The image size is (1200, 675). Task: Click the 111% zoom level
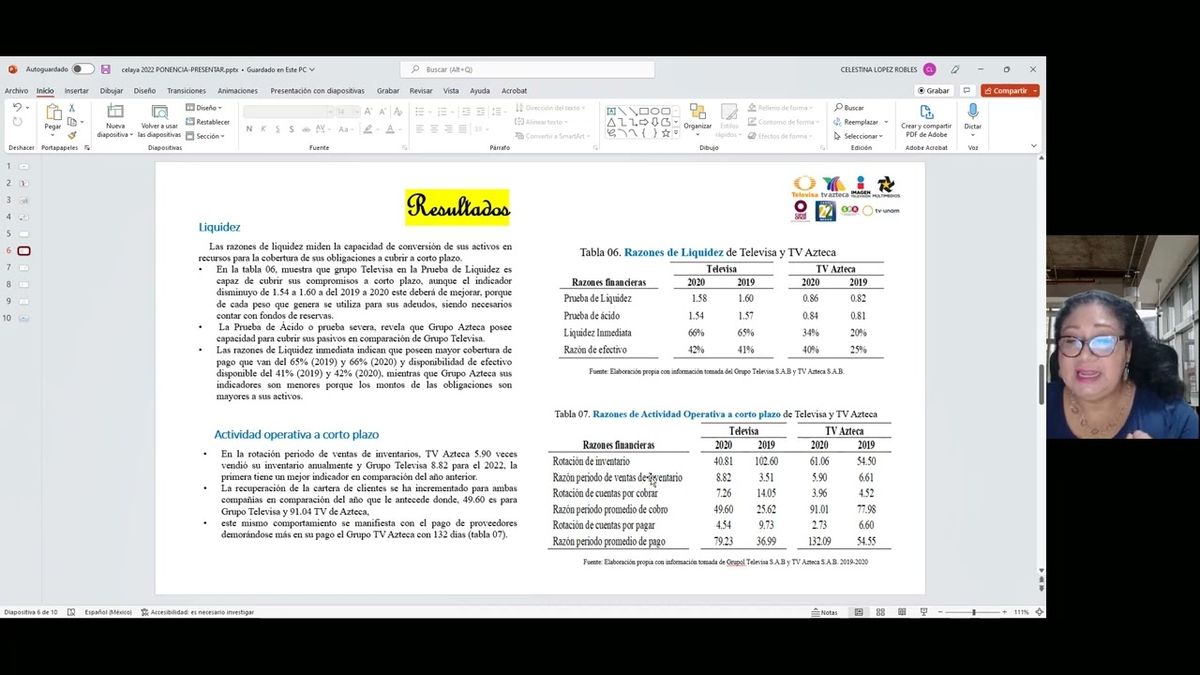click(x=1021, y=612)
